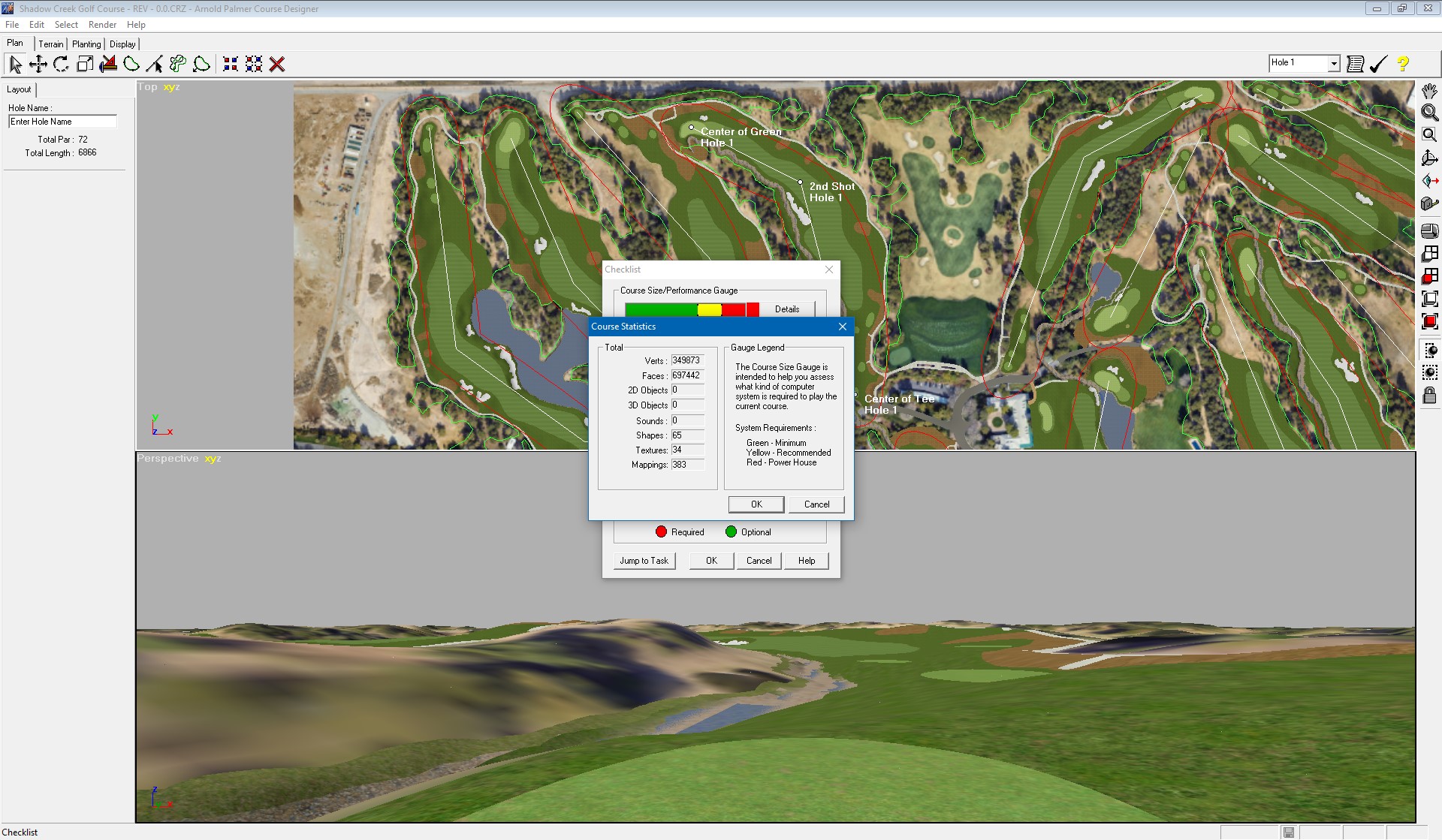Choose the Scale tool icon

(85, 65)
